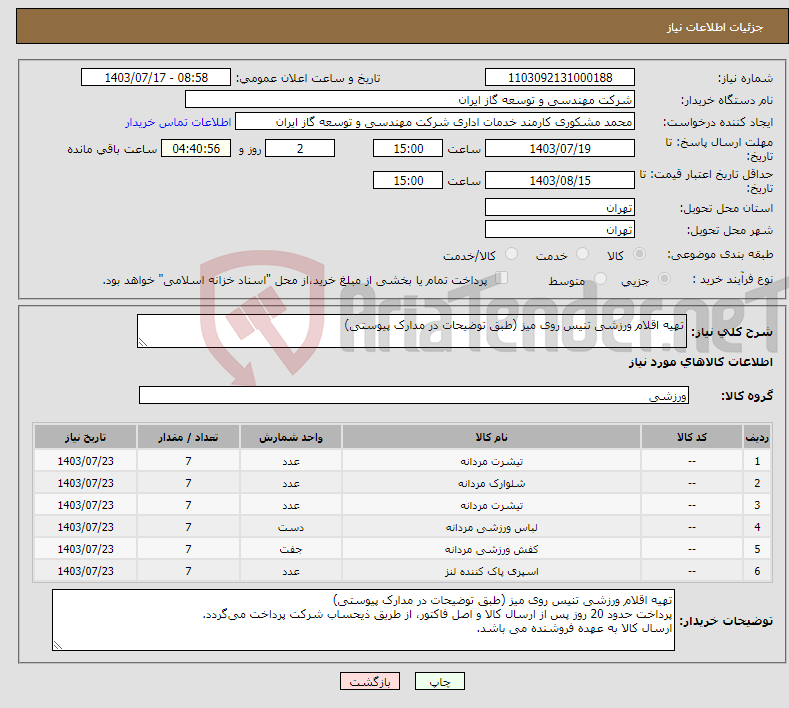This screenshot has height=708, width=789.
Task: Click the تاریخ نیاز column header
Action: 86,437
